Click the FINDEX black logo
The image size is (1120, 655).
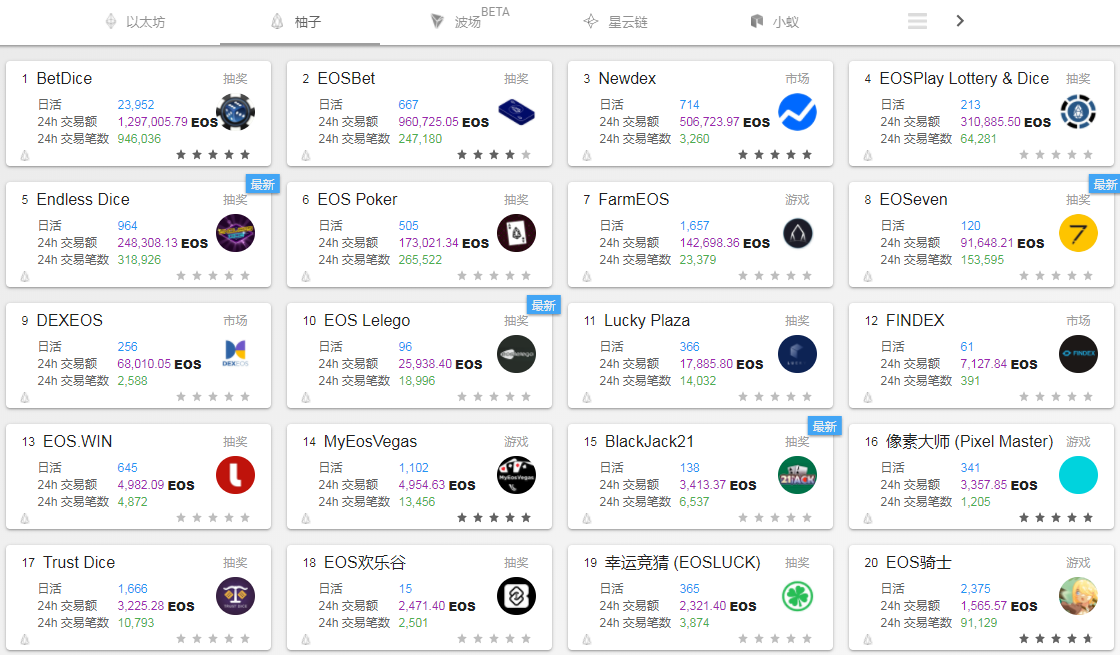point(1078,354)
